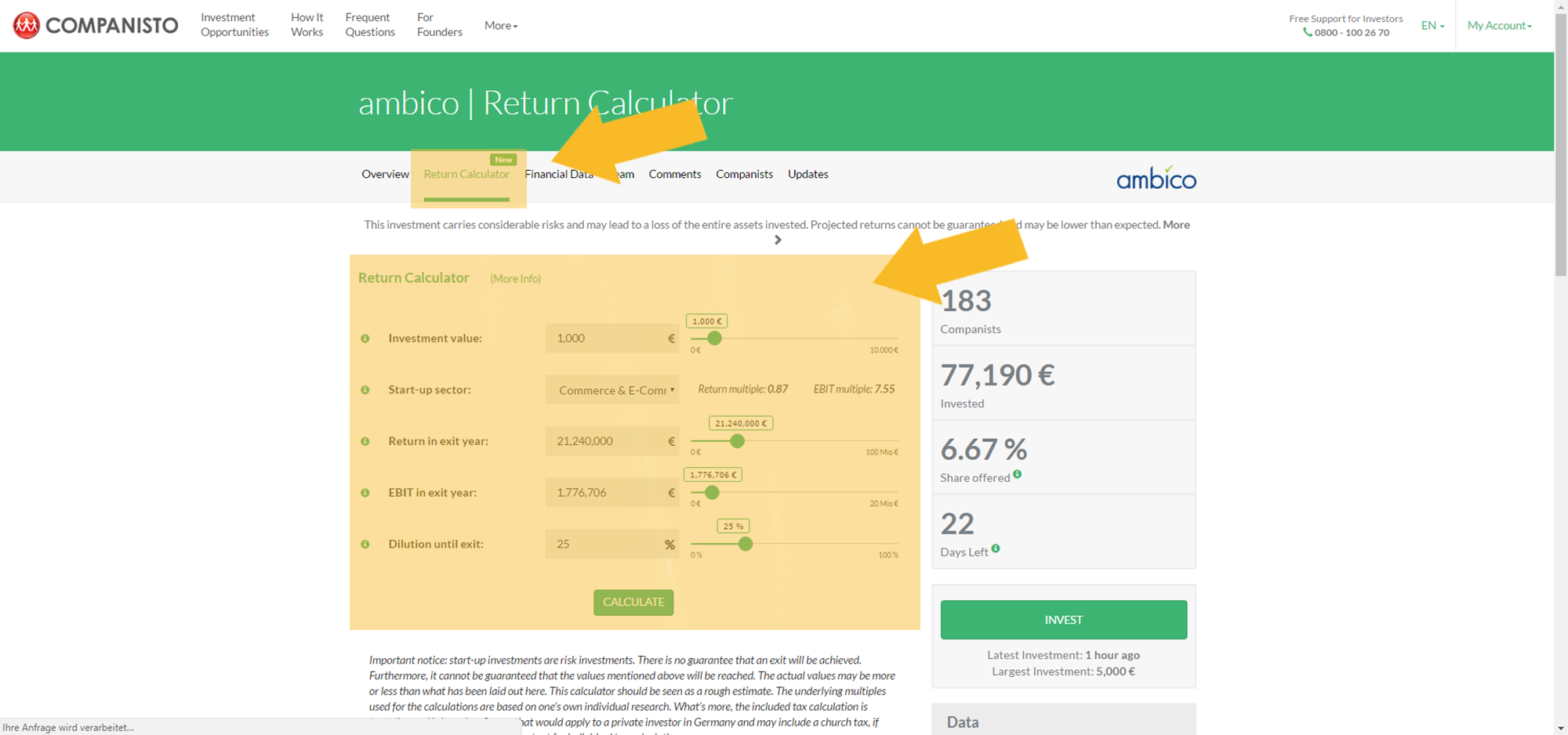Screen dimensions: 1568x735
Task: Click the EBIT in exit year slider handle
Action: click(x=712, y=493)
